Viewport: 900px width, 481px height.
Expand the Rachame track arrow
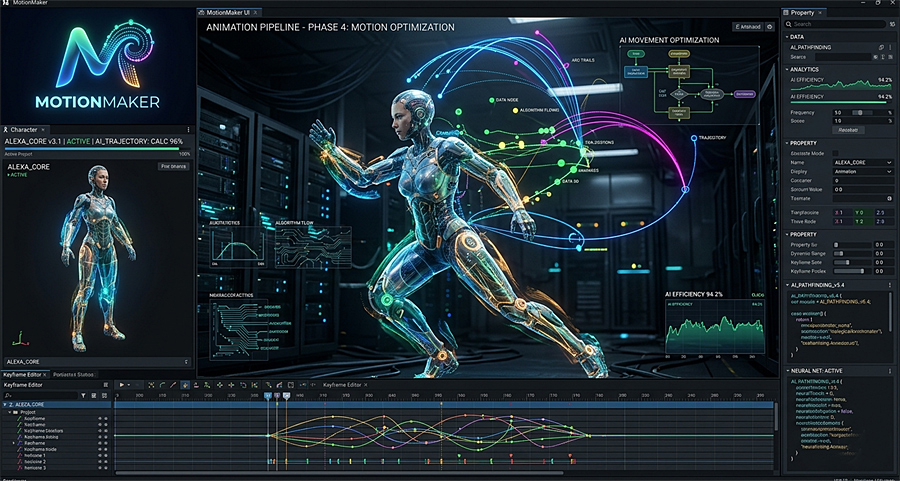coord(14,444)
